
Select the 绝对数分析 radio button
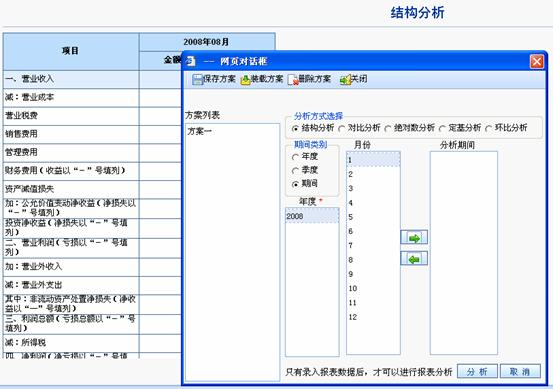388,129
